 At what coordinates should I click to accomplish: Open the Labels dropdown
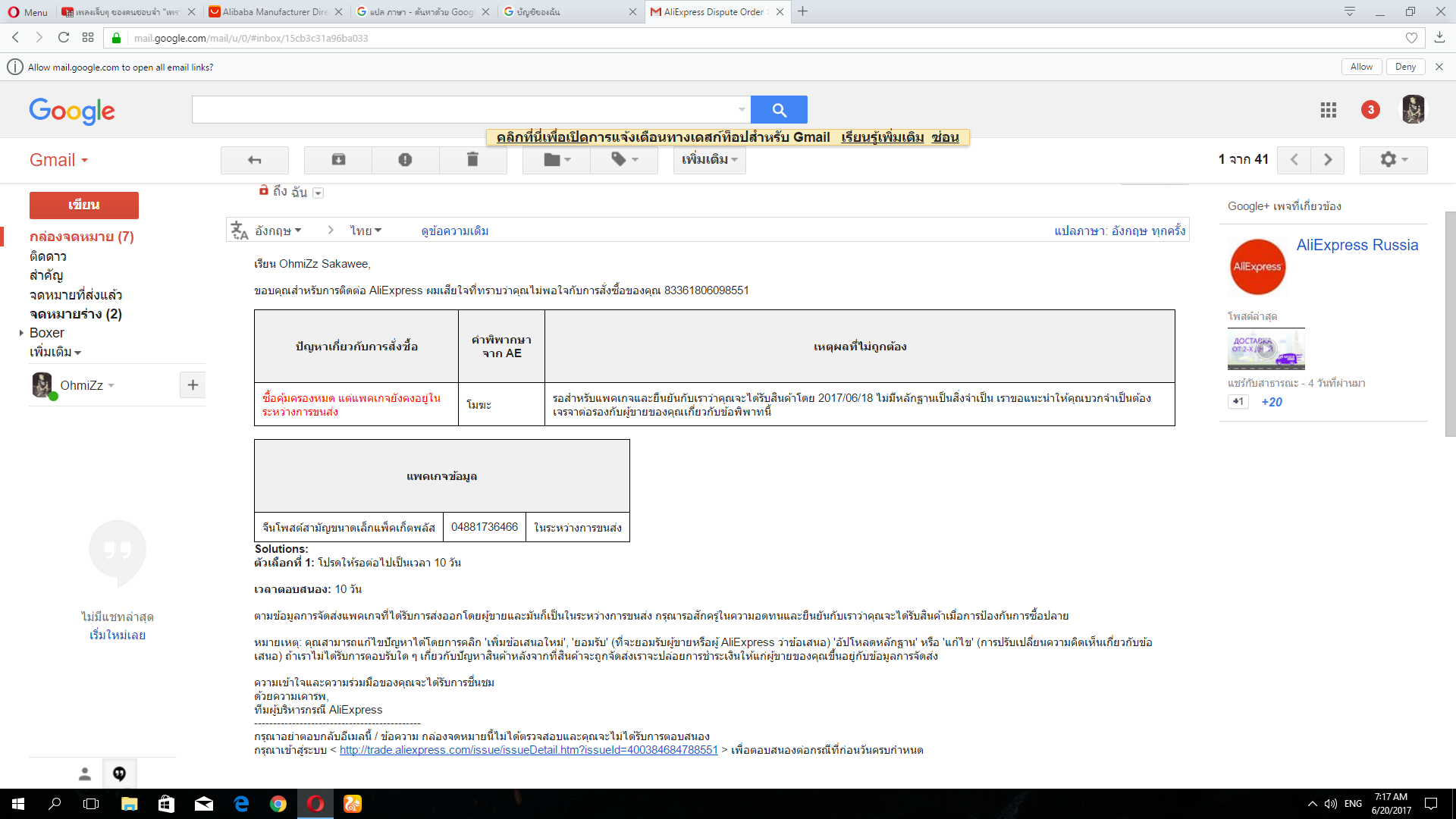click(x=624, y=160)
